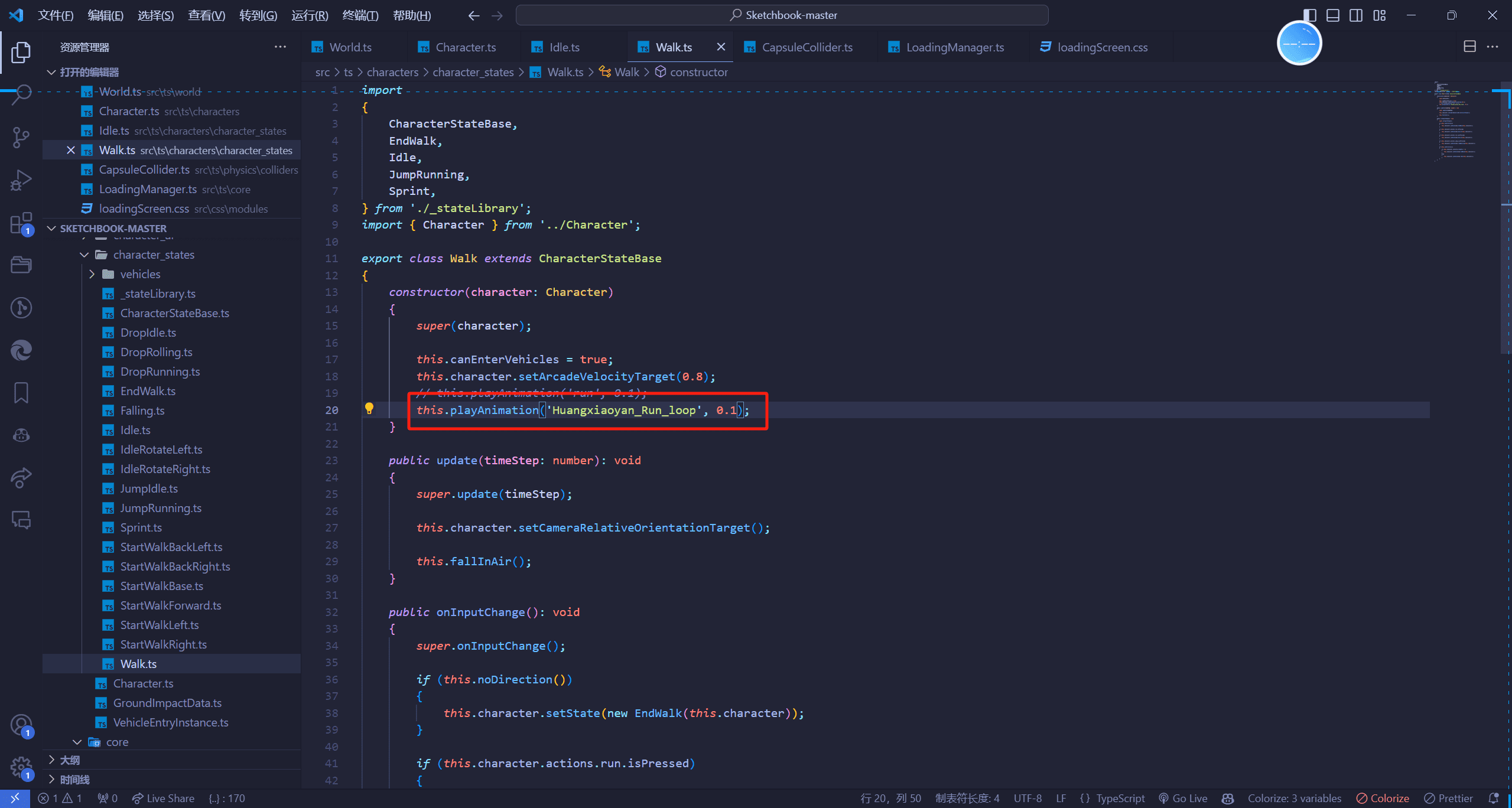Toggle bottom panel visibility
This screenshot has height=808, width=1512.
(1333, 15)
